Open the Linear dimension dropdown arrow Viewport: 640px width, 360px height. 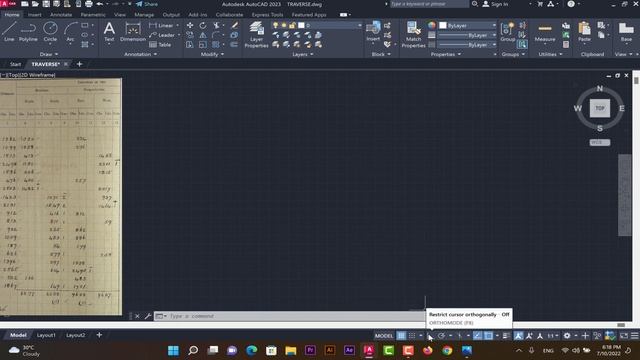(x=177, y=25)
